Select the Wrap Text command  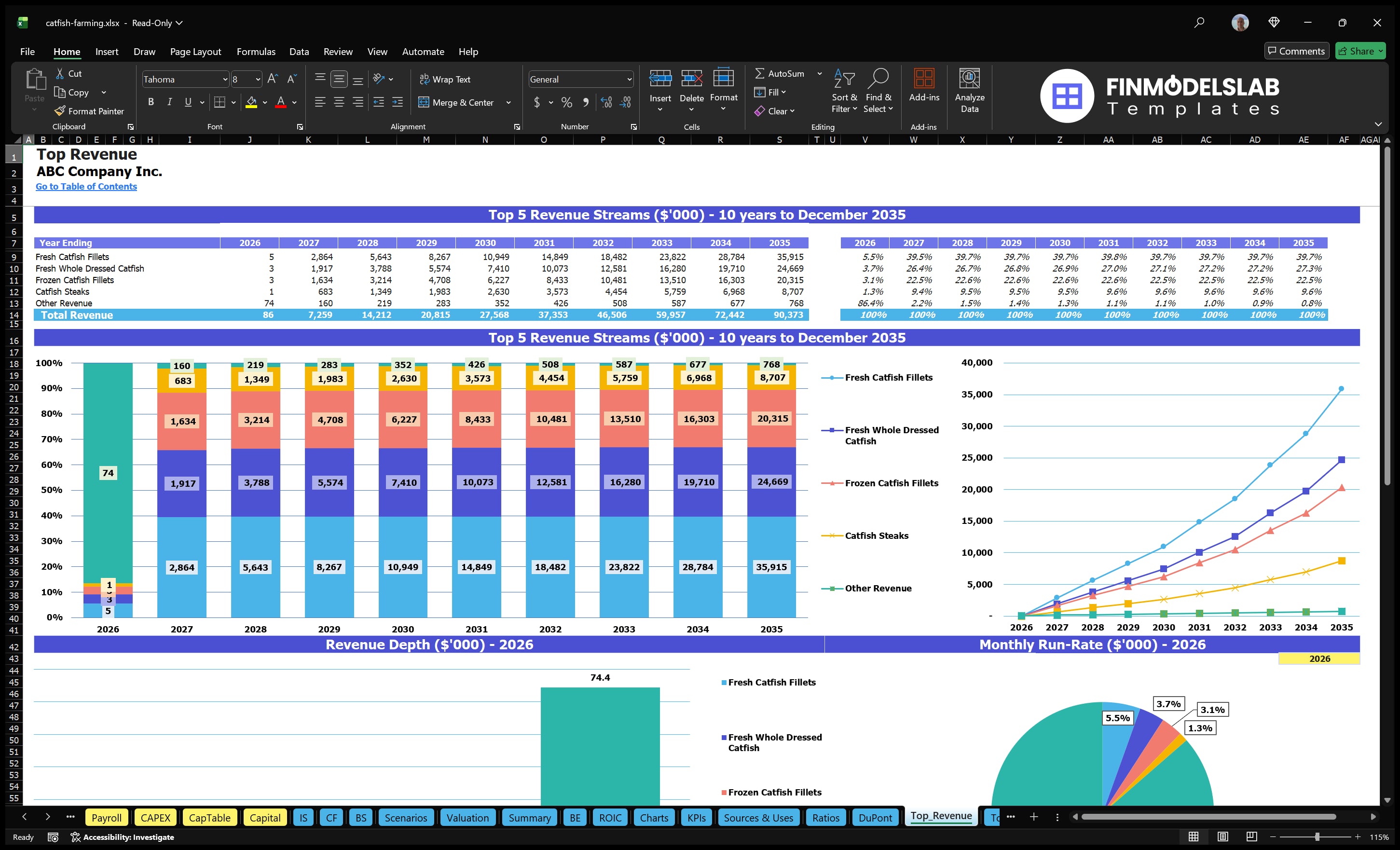[445, 79]
